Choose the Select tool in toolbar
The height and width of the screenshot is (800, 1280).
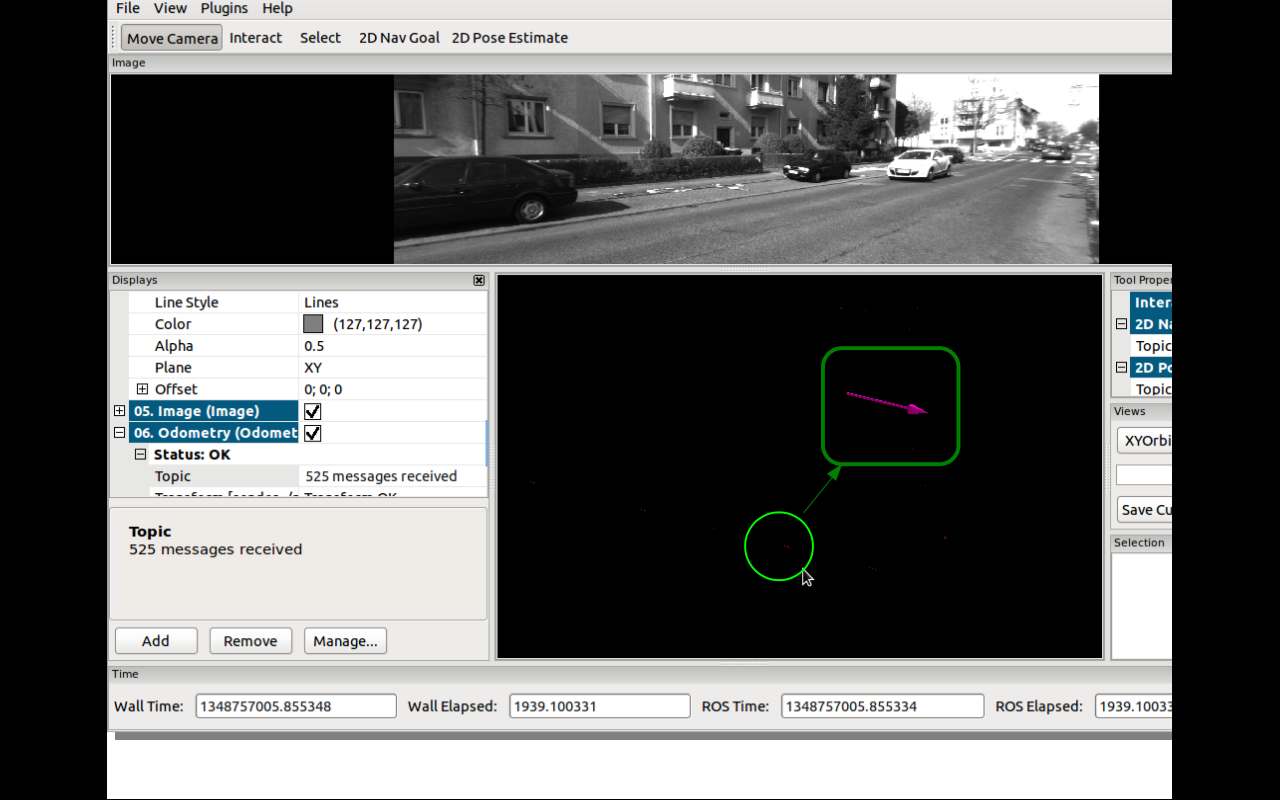[320, 38]
